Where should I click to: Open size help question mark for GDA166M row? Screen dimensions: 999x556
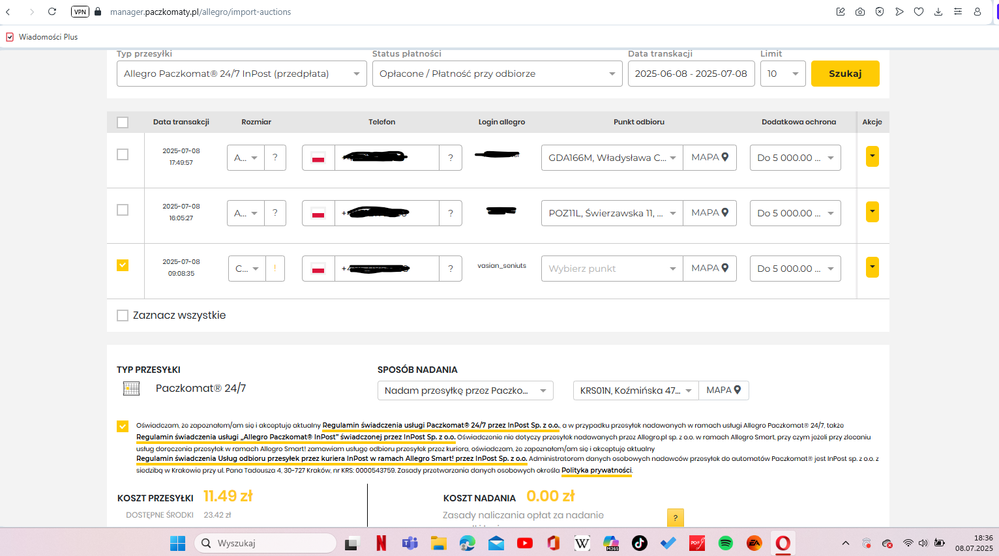(x=275, y=157)
